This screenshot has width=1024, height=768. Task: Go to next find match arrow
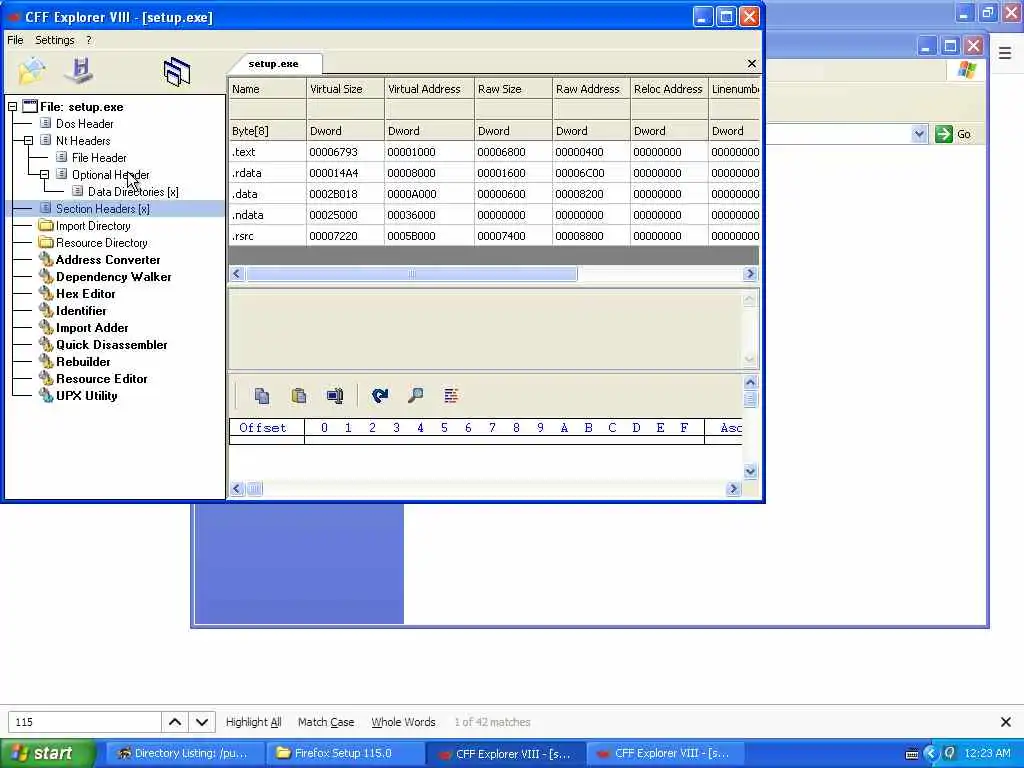coord(202,722)
